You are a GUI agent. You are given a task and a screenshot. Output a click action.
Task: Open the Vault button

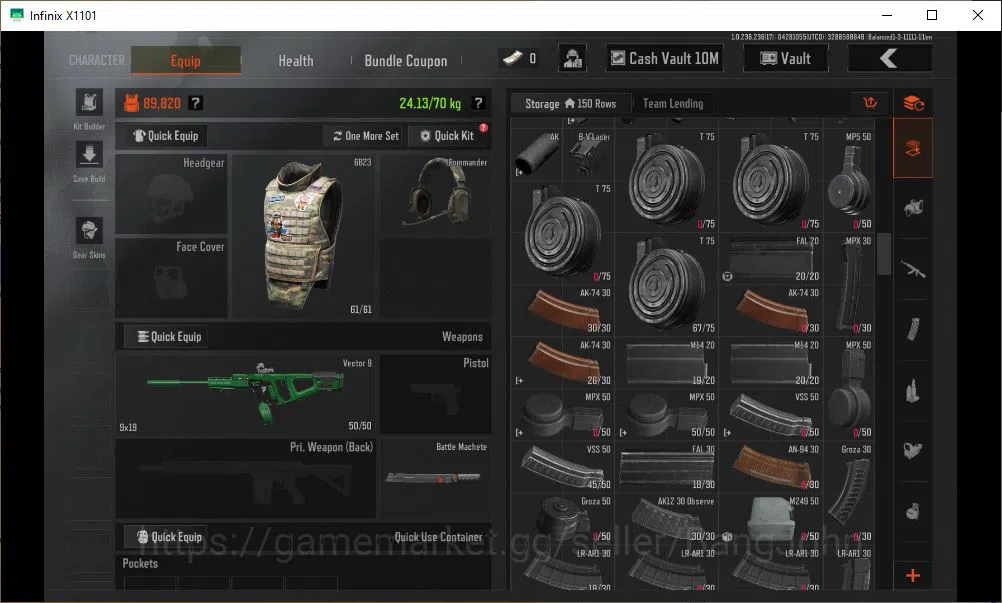point(785,59)
